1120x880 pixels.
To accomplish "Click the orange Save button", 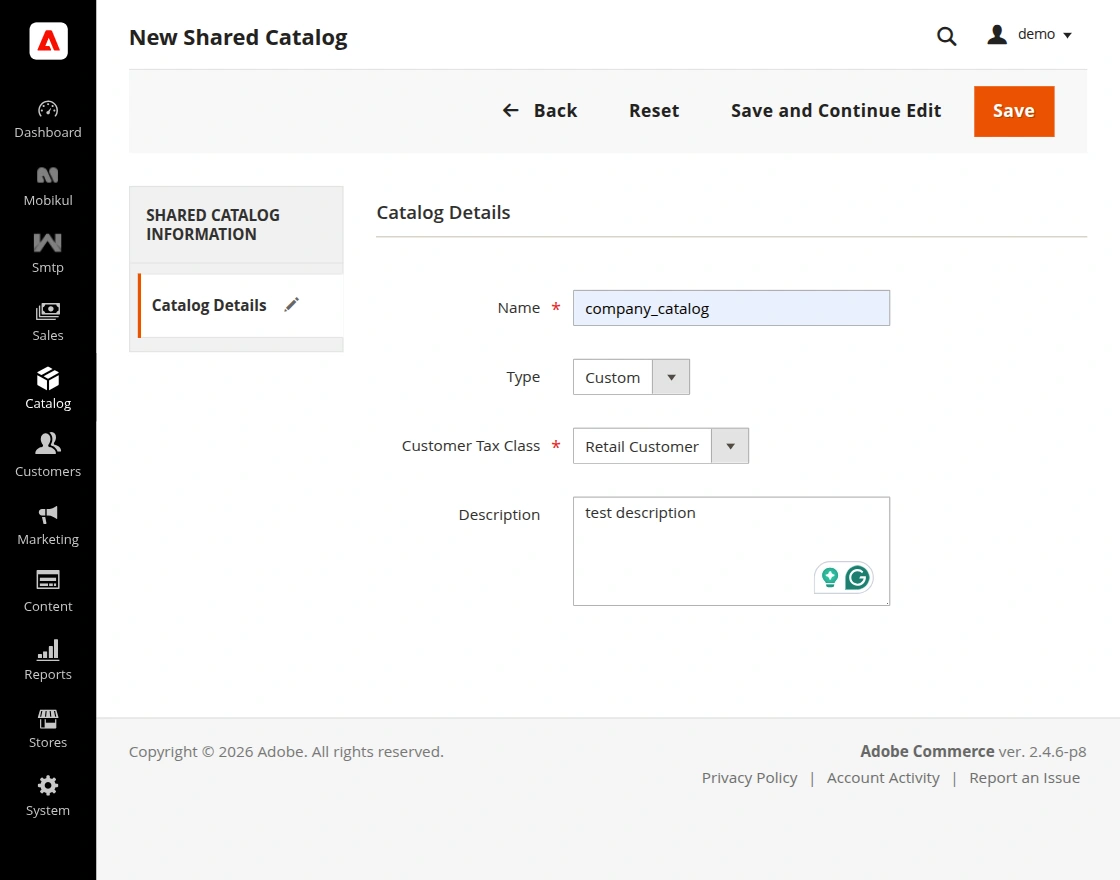I will coord(1014,111).
